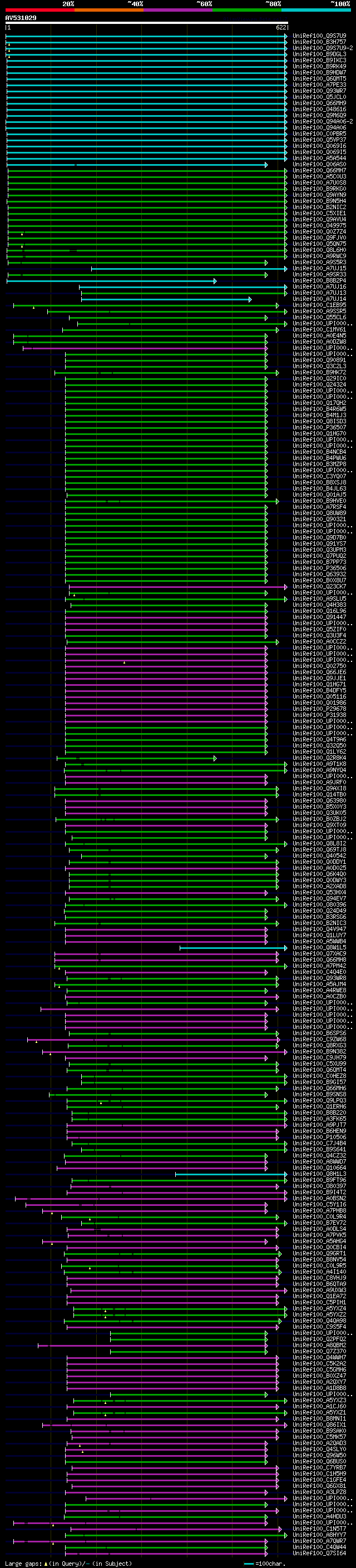Select the UniRef100_Q66MH9 label
The image size is (356, 1568).
(319, 103)
